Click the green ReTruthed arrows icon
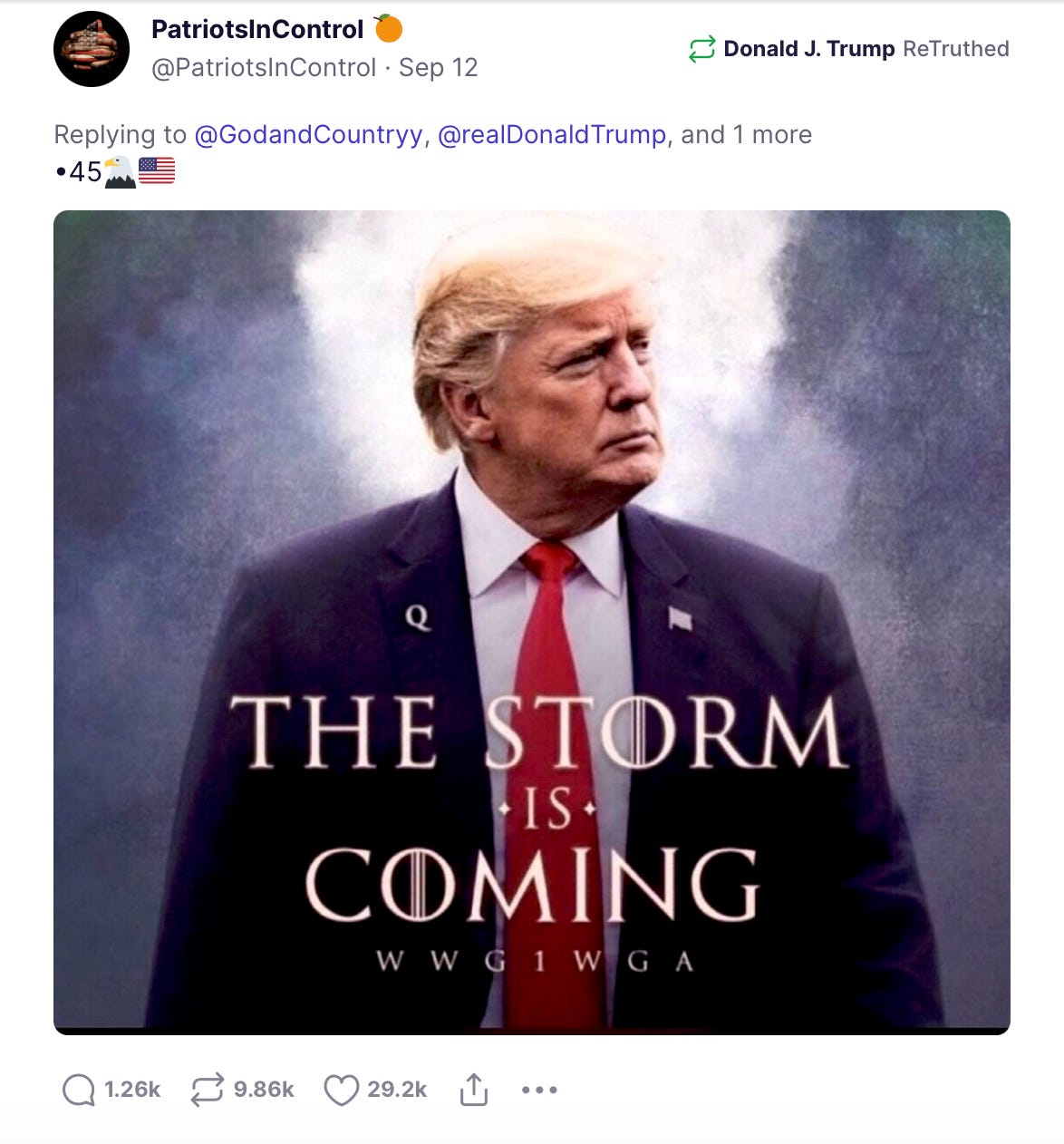This screenshot has height=1144, width=1064. pos(702,49)
